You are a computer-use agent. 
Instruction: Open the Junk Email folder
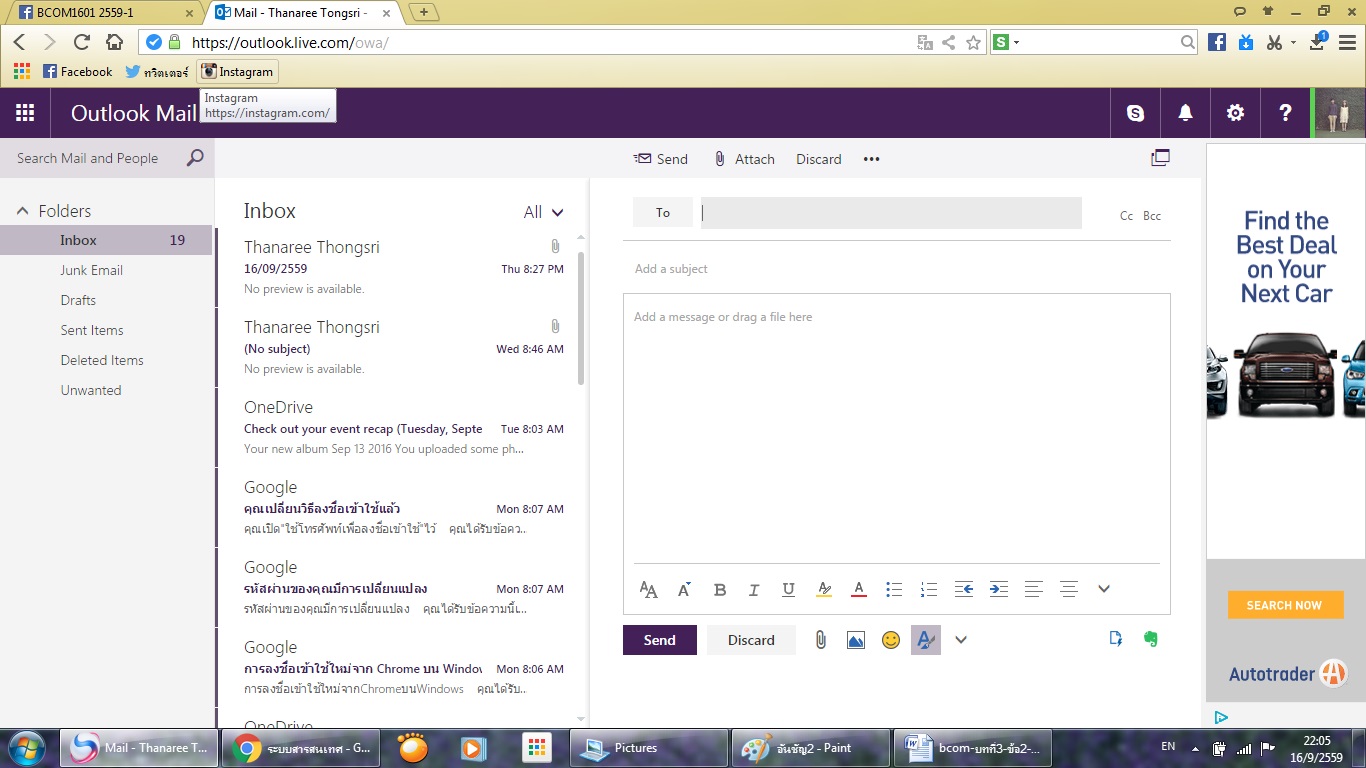pyautogui.click(x=92, y=270)
